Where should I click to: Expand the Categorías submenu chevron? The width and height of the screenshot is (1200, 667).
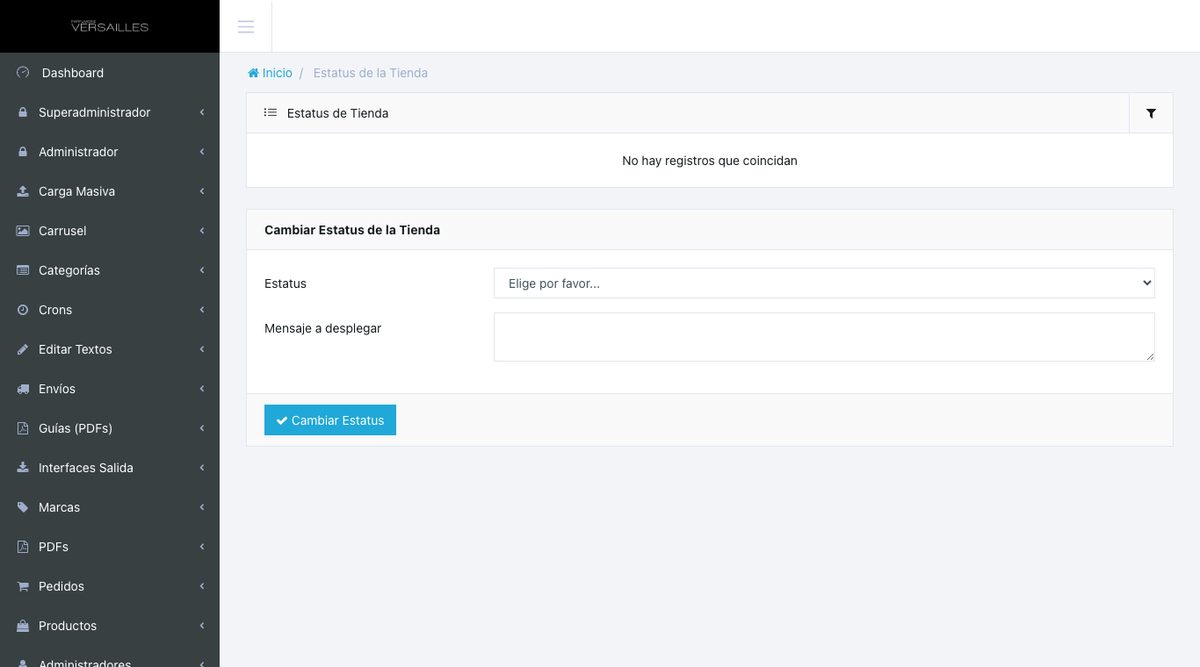[202, 270]
